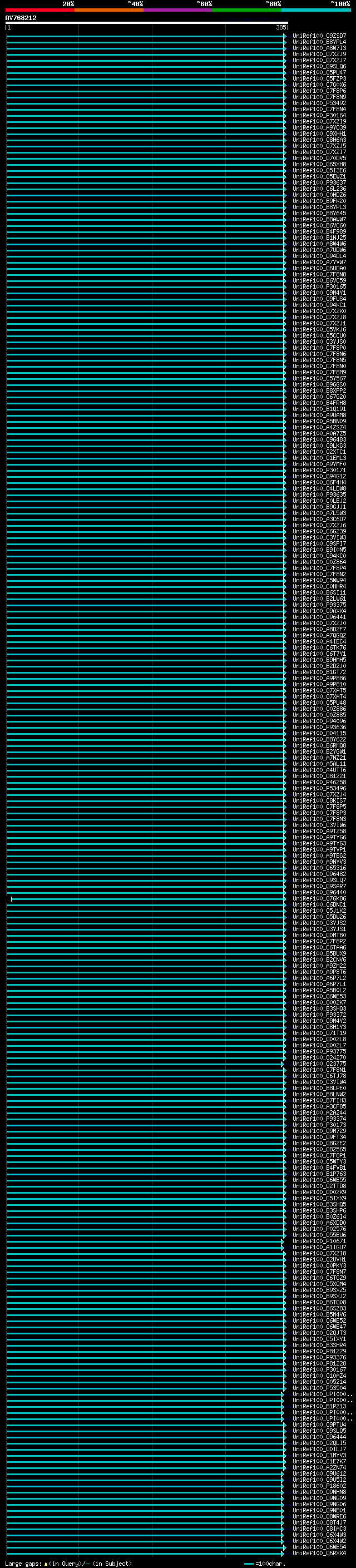The width and height of the screenshot is (356, 1568).
Task: Select label UniRef100_Q8H6A3
Action: (x=319, y=140)
